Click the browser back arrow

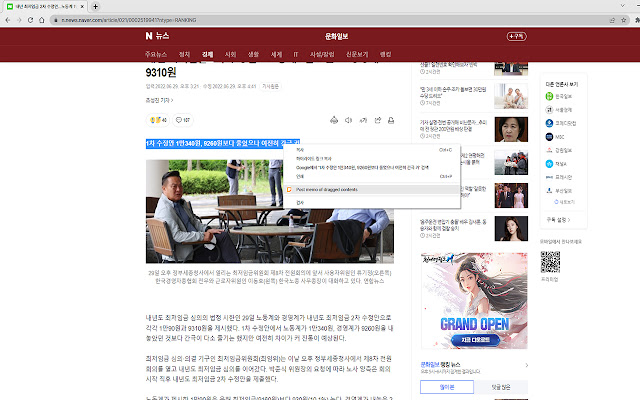tap(8, 20)
